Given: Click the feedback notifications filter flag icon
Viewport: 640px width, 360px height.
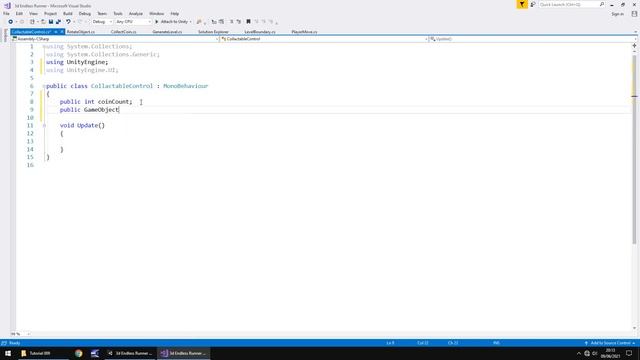Looking at the screenshot, I should pyautogui.click(x=522, y=4).
